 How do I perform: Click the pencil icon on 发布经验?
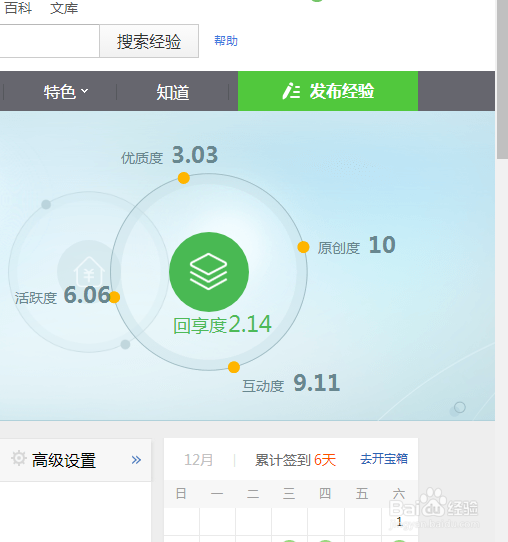(291, 91)
